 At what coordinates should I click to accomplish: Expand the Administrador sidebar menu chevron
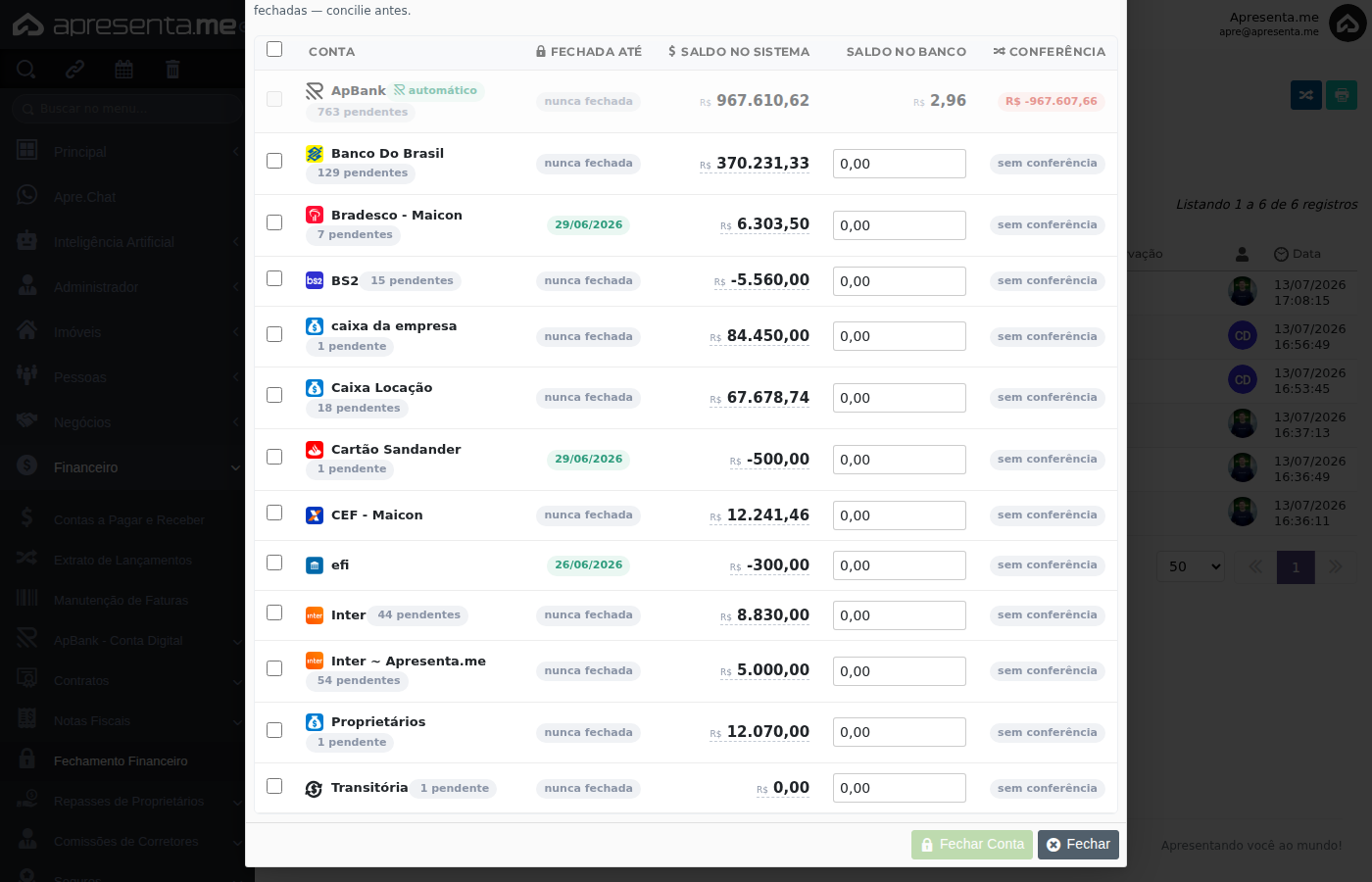point(235,288)
